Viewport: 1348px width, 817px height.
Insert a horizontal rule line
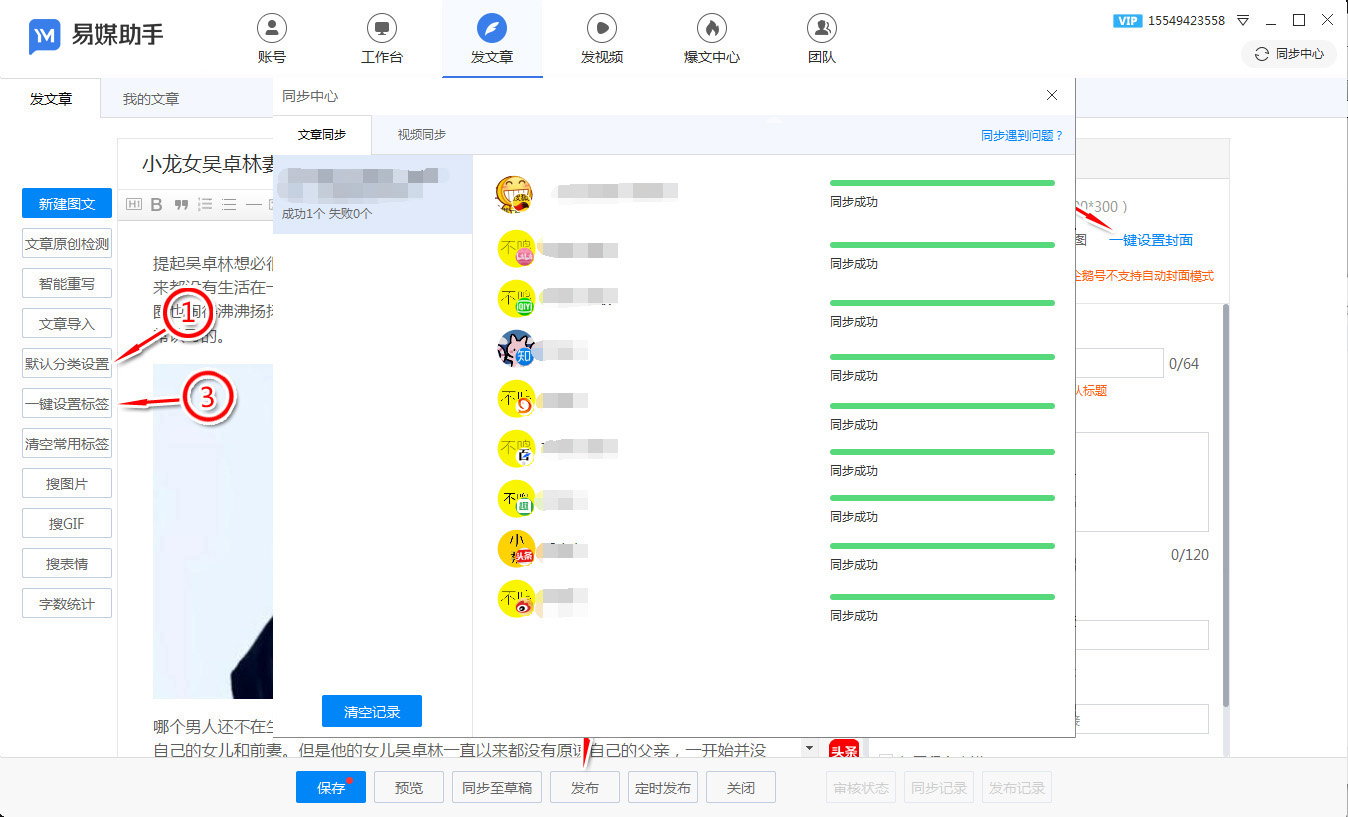click(253, 205)
